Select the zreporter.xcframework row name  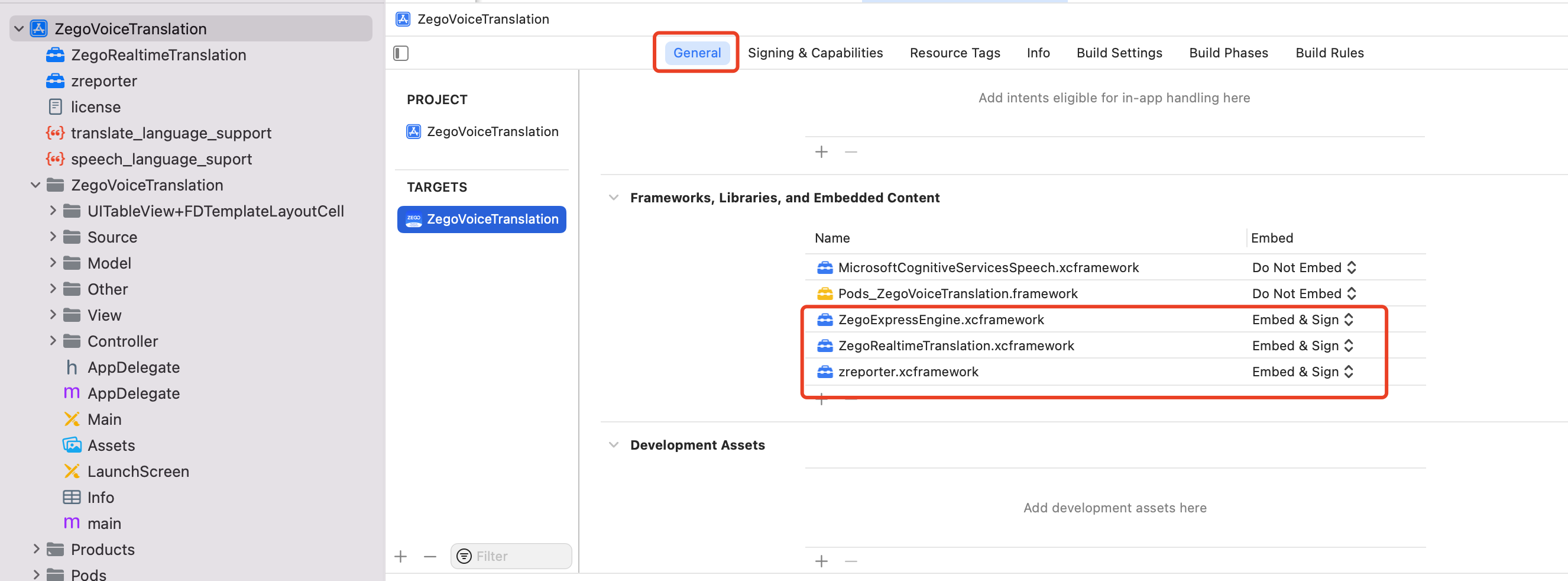tap(908, 372)
